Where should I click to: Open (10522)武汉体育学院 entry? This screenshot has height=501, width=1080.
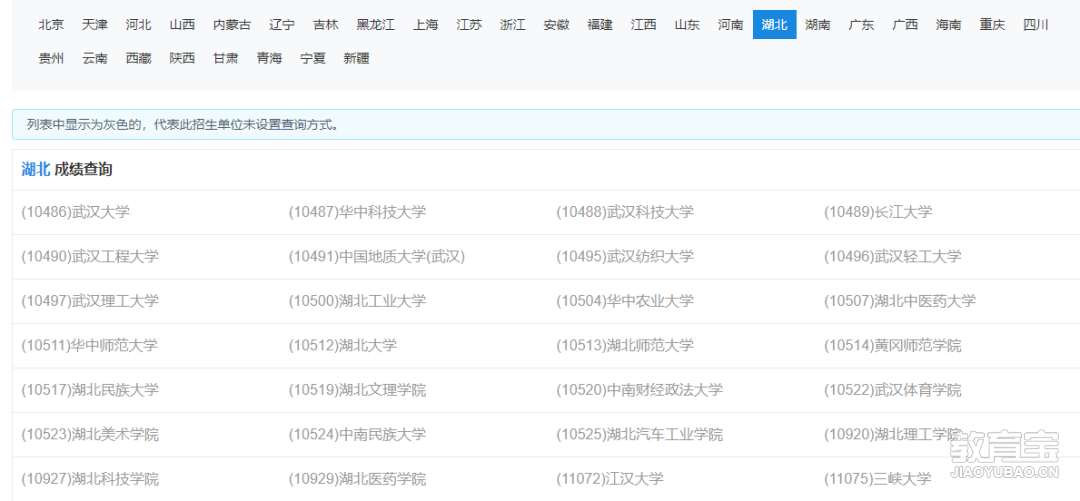[893, 390]
